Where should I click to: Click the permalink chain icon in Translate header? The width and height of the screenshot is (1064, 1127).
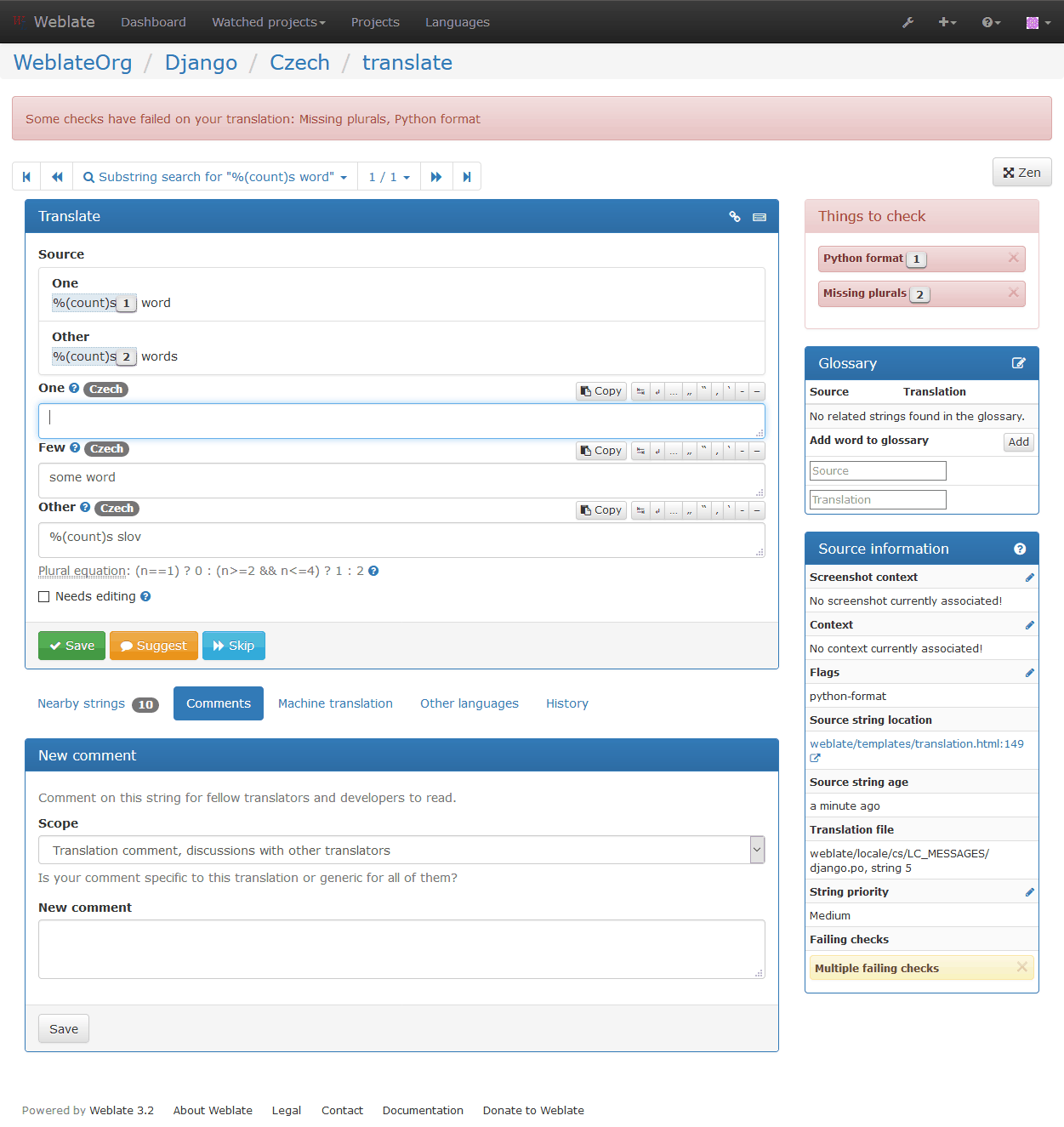pyautogui.click(x=735, y=217)
